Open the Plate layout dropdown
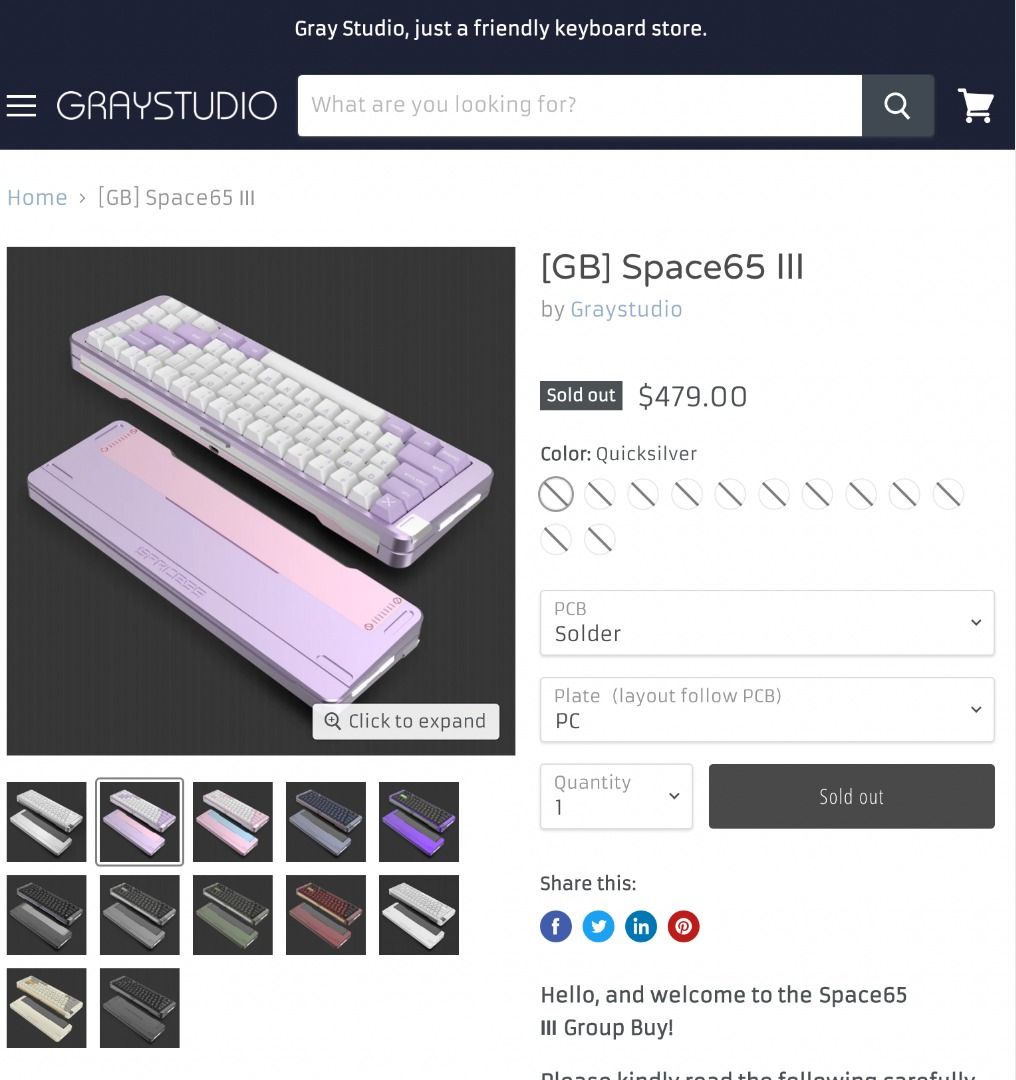The width and height of the screenshot is (1016, 1080). [x=767, y=709]
